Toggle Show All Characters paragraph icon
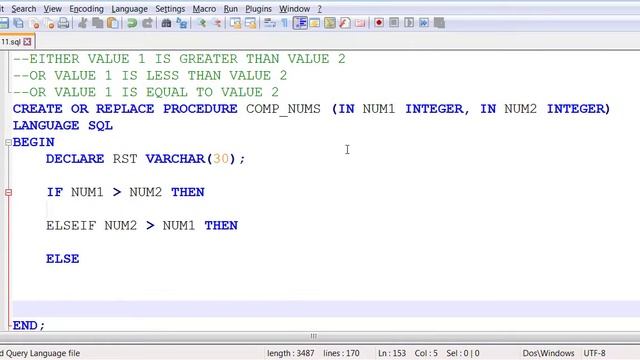 pyautogui.click(x=284, y=23)
